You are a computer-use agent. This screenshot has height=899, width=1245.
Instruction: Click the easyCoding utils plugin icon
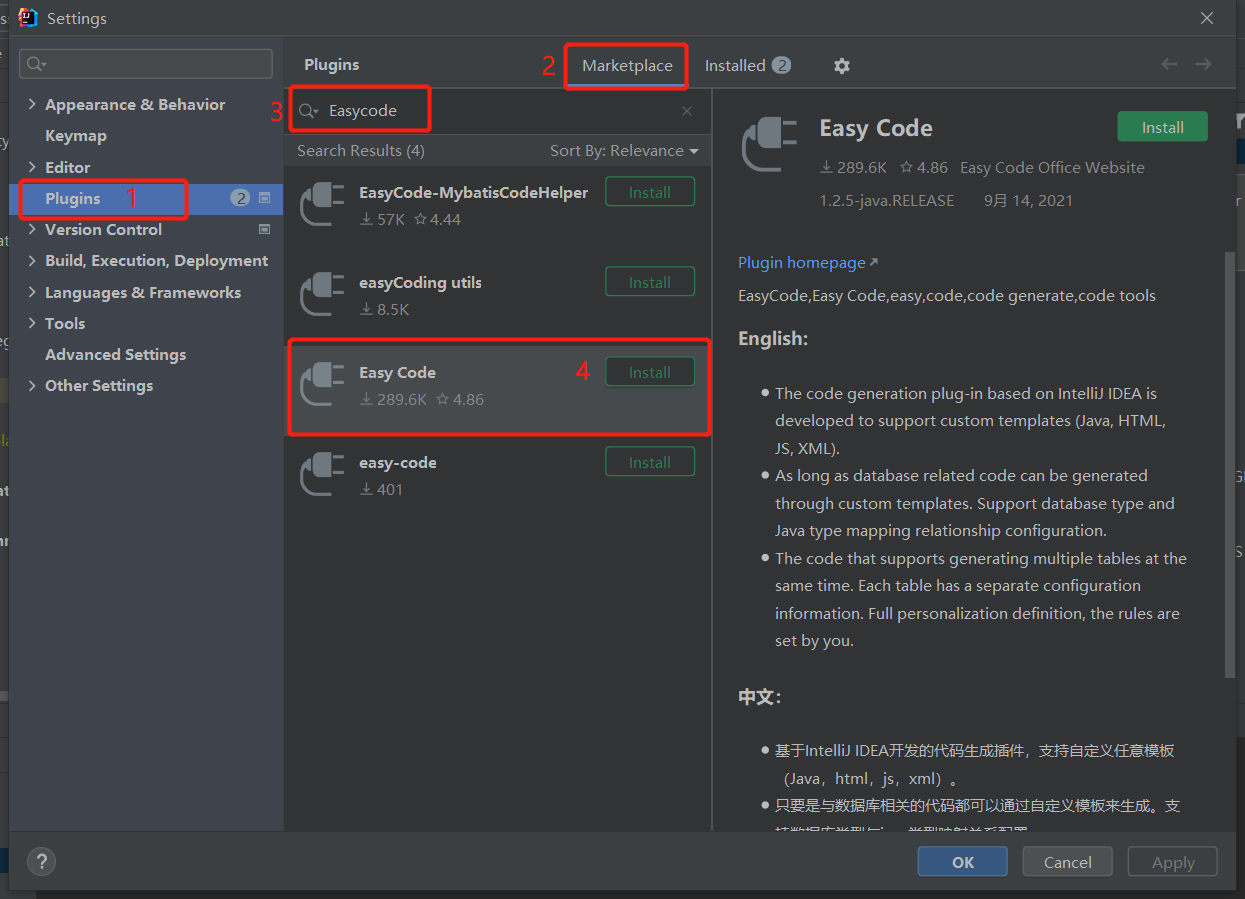[322, 294]
